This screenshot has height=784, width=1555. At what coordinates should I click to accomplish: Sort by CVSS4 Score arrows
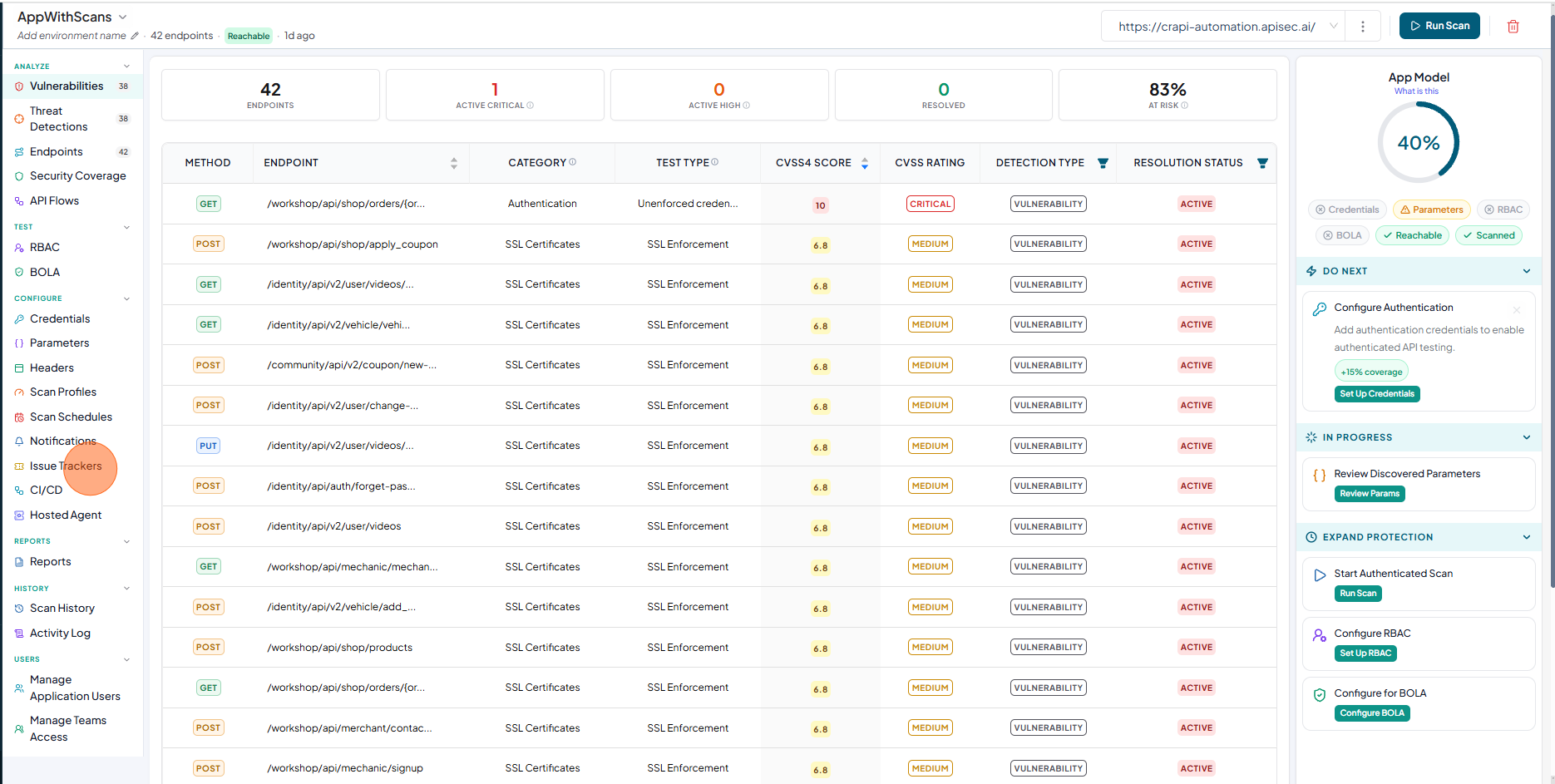[865, 163]
